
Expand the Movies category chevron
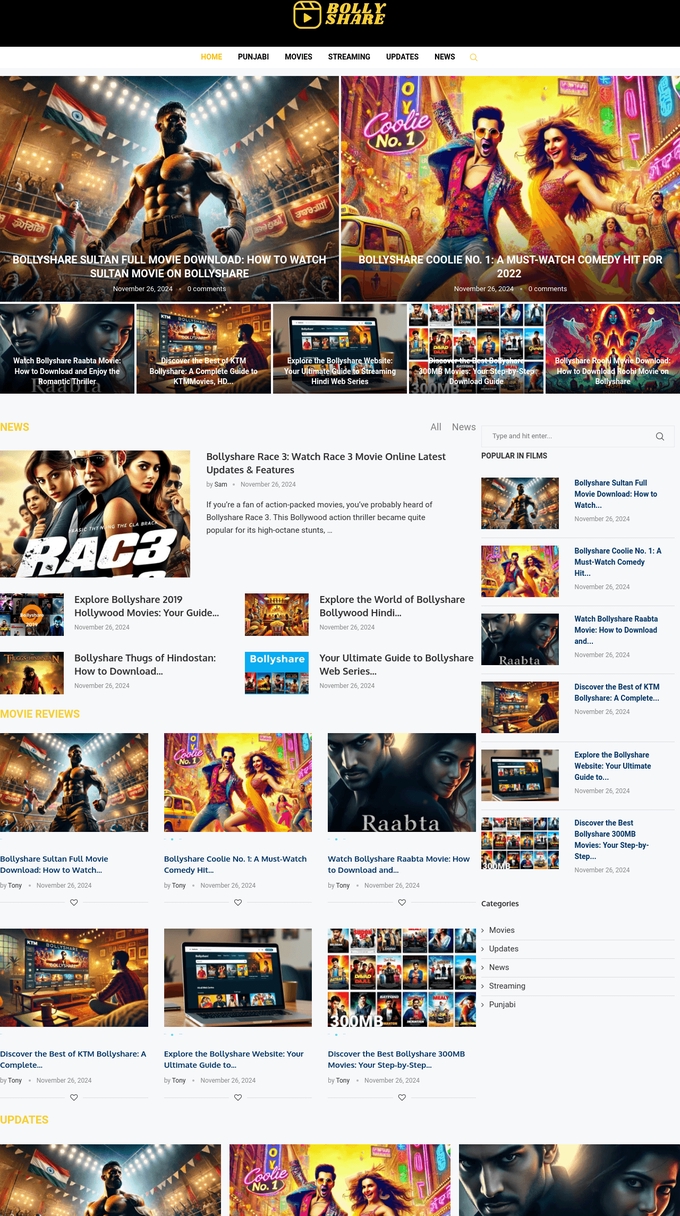coord(483,931)
